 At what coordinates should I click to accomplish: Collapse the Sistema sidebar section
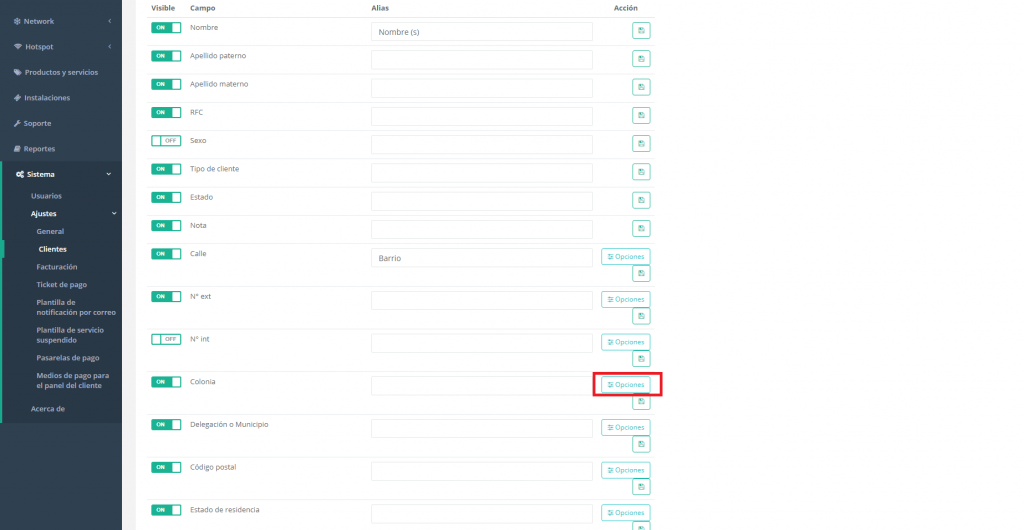(x=61, y=174)
